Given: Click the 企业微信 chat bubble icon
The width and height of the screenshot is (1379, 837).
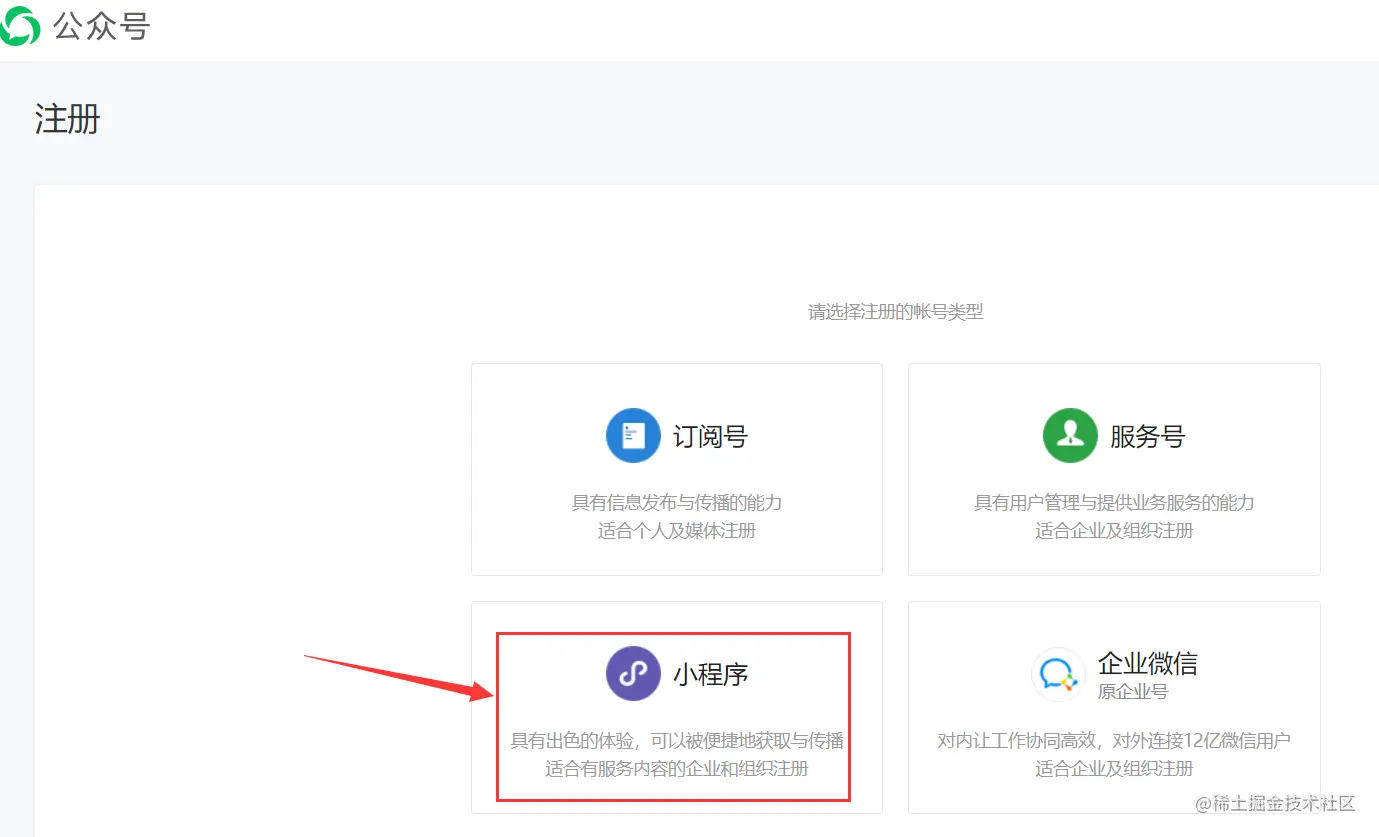Looking at the screenshot, I should [1058, 675].
